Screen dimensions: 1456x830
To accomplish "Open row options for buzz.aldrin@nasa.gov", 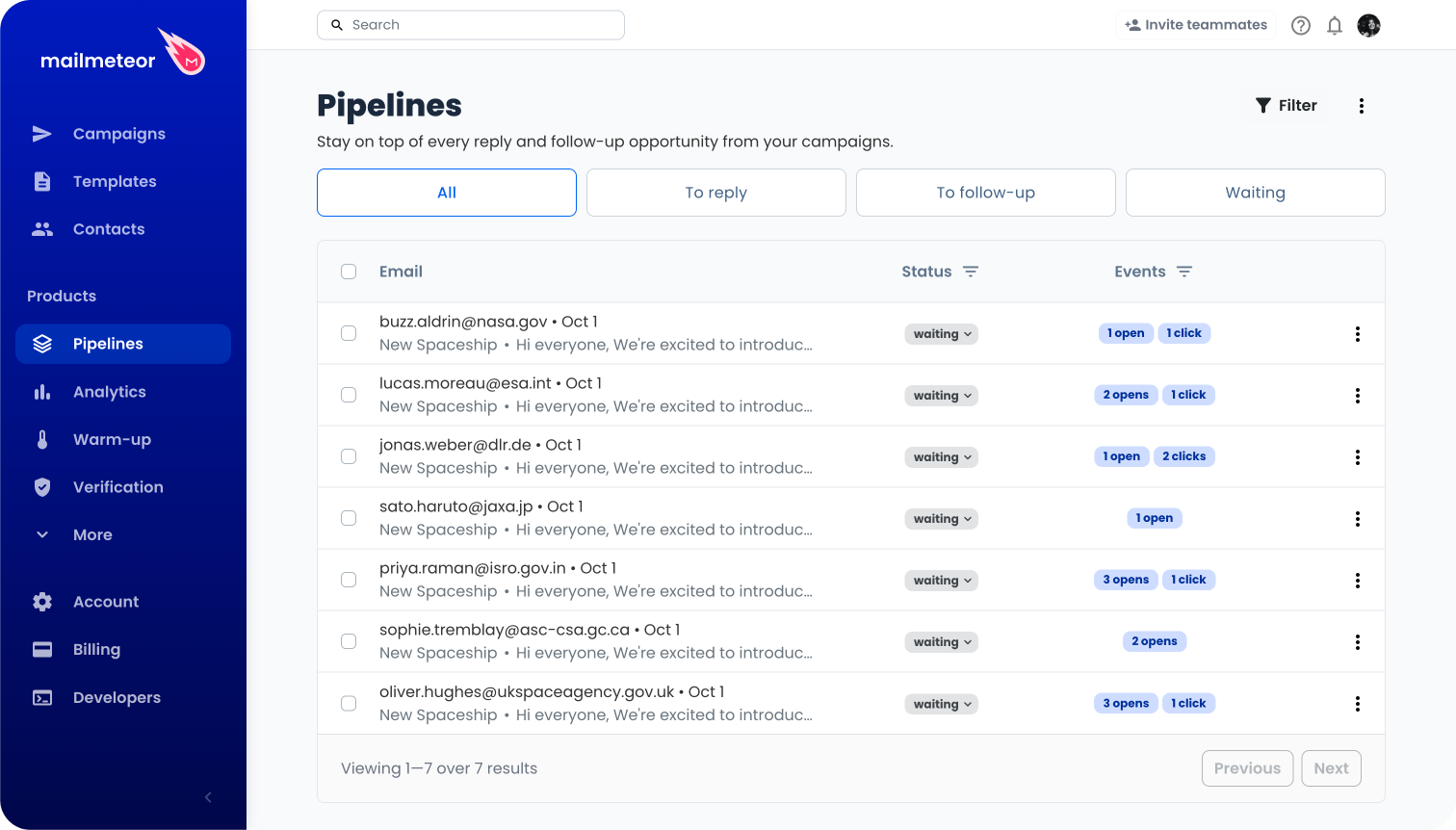I will click(x=1358, y=334).
